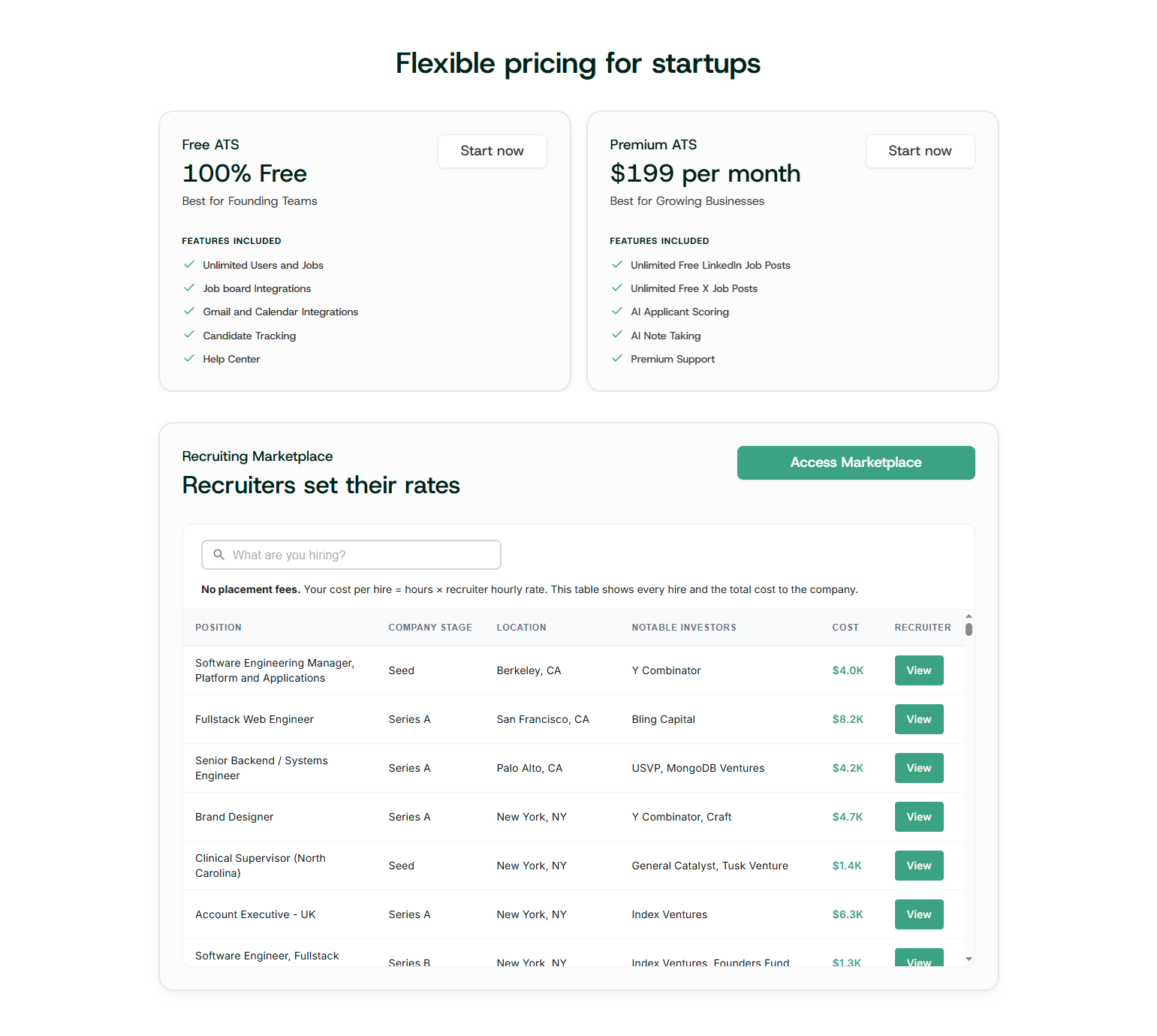Image resolution: width=1157 pixels, height=1036 pixels.
Task: Click the 'What are you hiring?' search field
Action: [x=351, y=554]
